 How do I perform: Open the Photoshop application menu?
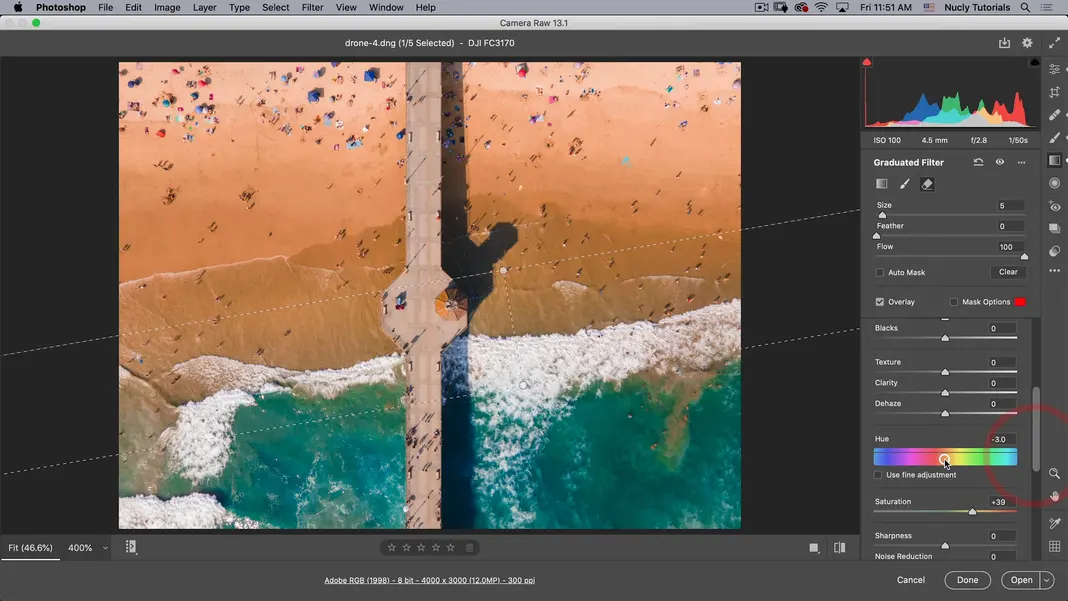click(61, 7)
